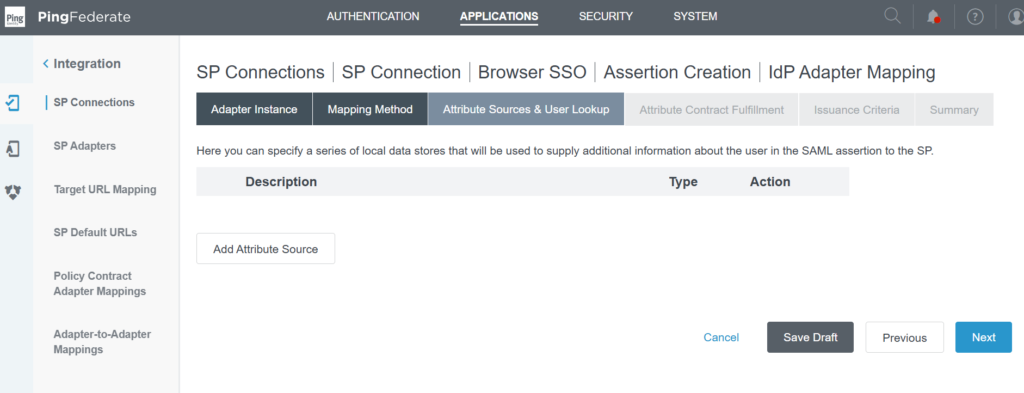Viewport: 1024px width, 393px height.
Task: Open Policy Contract Adapter Mappings in sidebar
Action: [99, 283]
